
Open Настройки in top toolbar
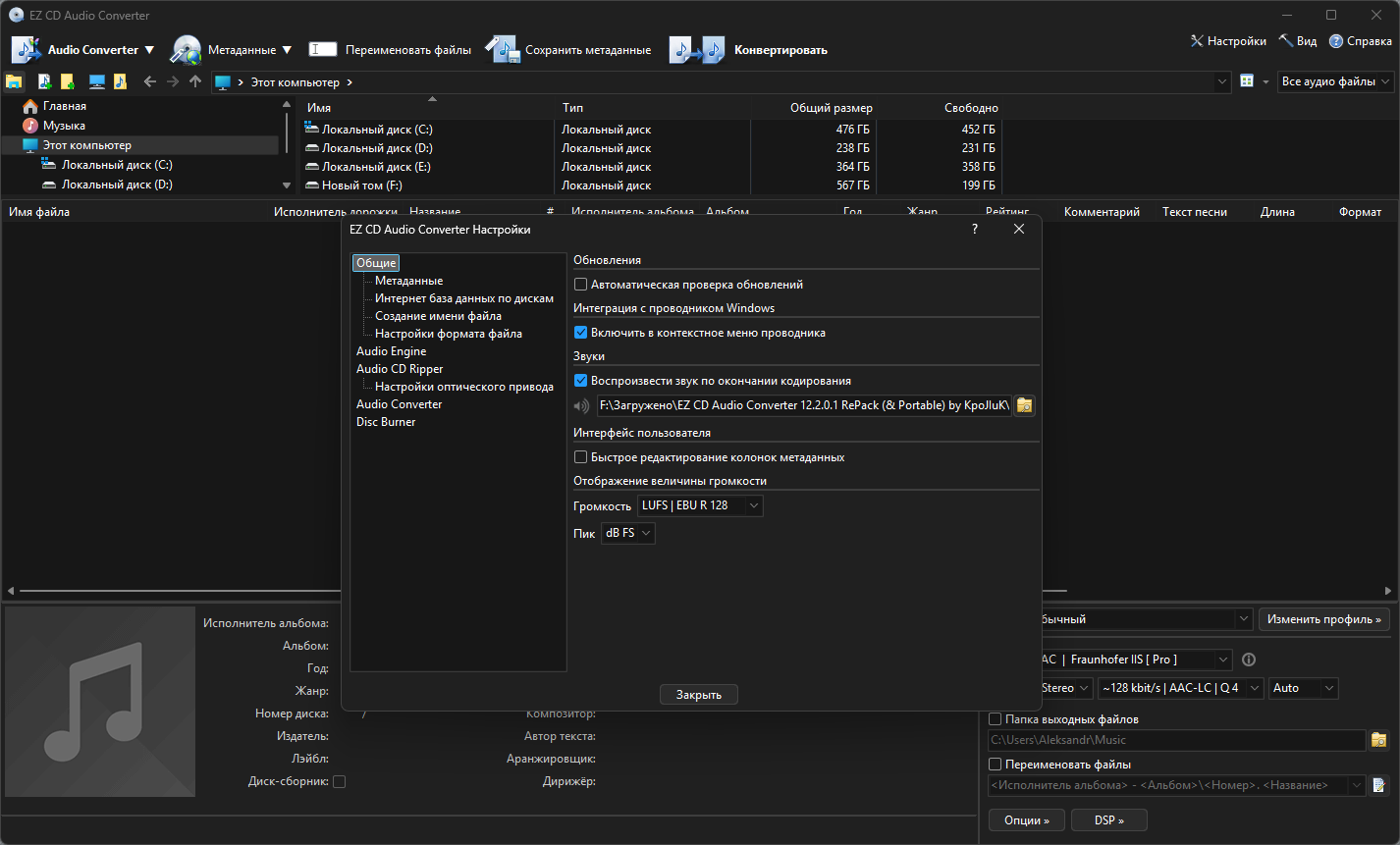pos(1228,41)
